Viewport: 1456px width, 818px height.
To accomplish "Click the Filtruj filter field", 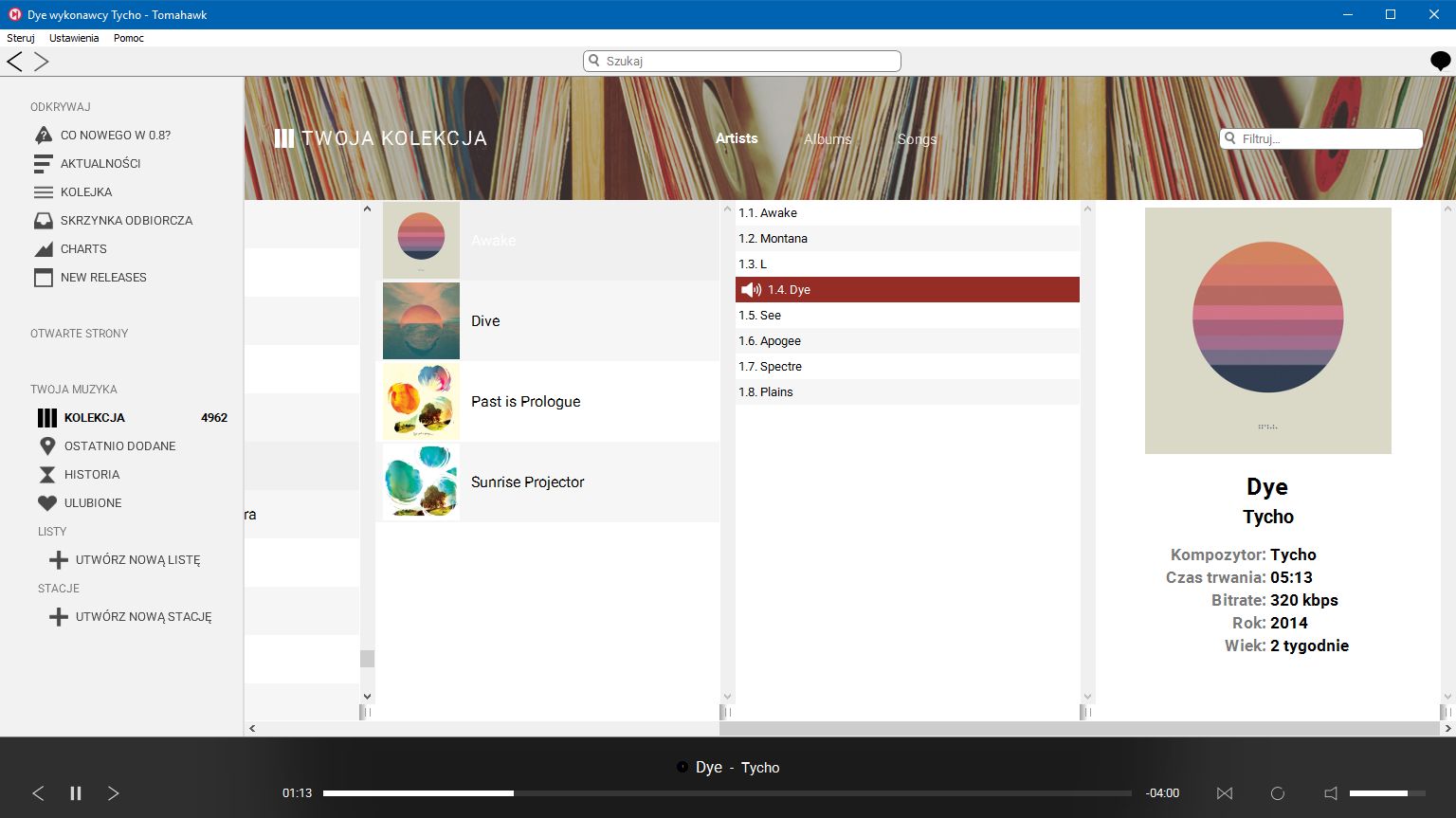I will tap(1321, 138).
